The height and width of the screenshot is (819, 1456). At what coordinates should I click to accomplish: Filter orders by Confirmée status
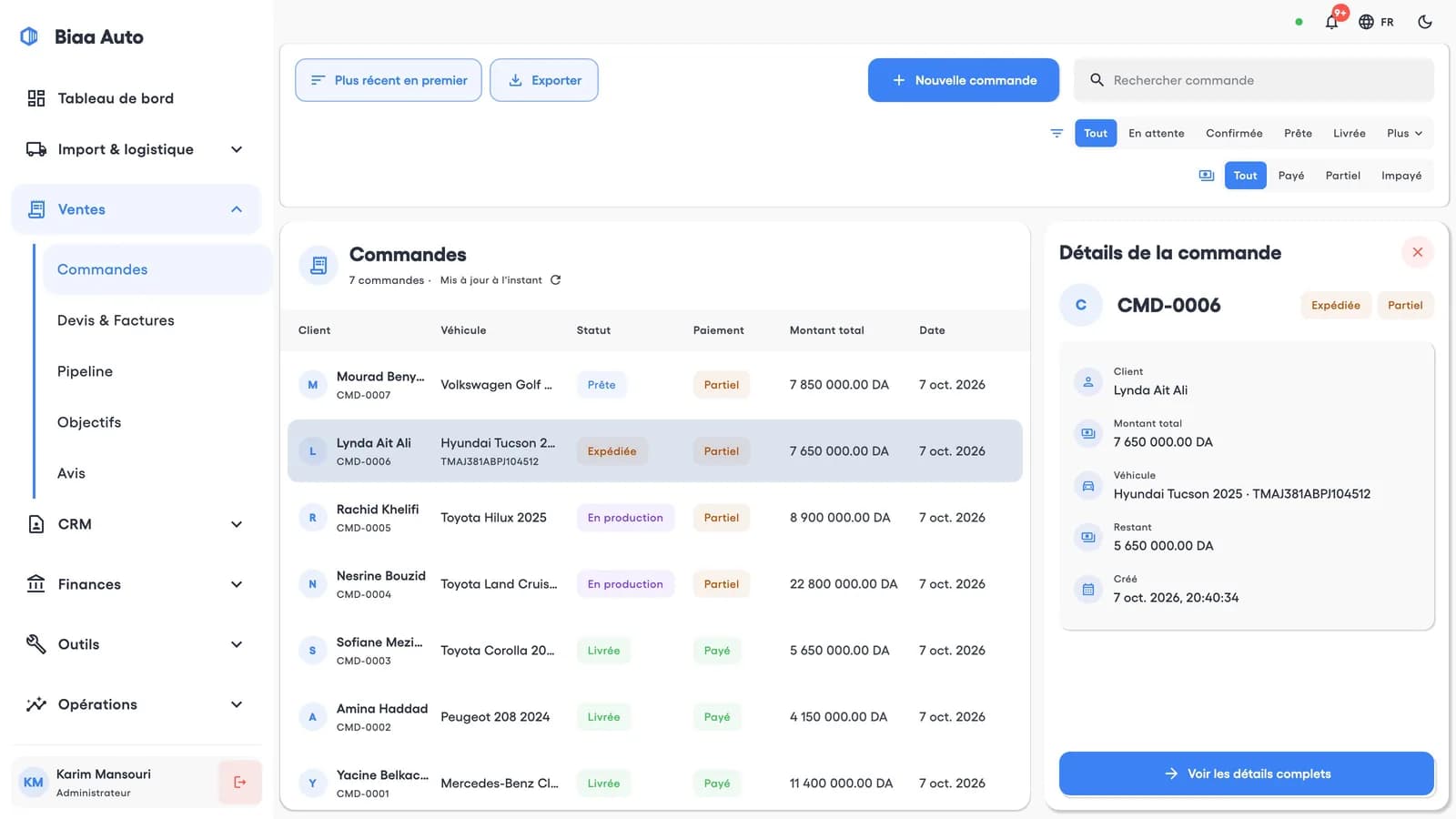[x=1234, y=133]
